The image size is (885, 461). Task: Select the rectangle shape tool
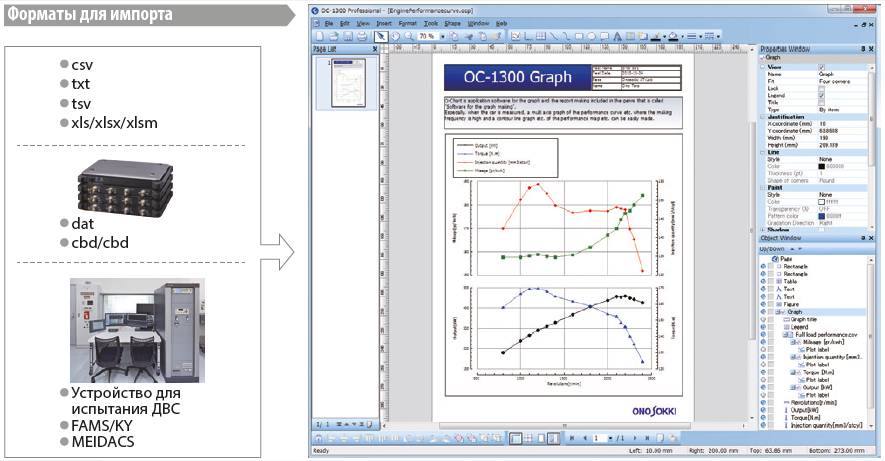point(579,37)
